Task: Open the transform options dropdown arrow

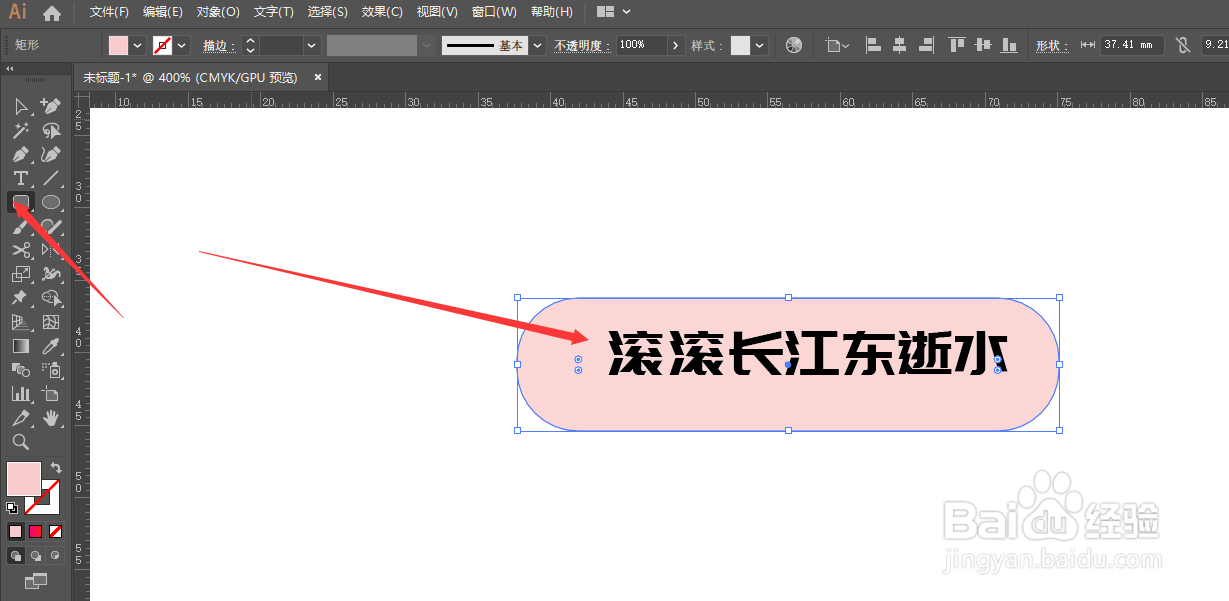Action: 845,44
